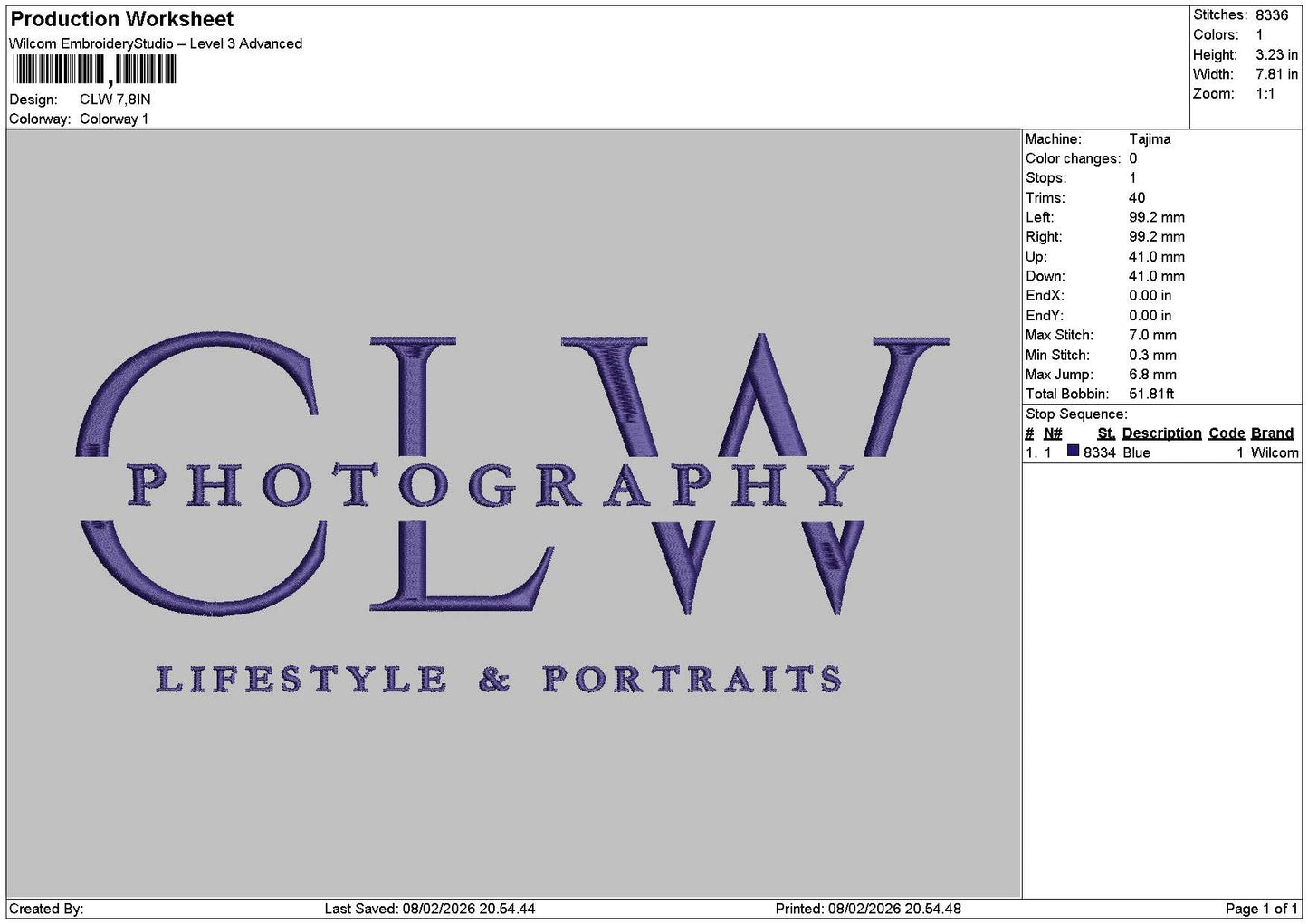Click the Trims value 40
Viewport: 1308px width, 924px height.
pos(1137,198)
